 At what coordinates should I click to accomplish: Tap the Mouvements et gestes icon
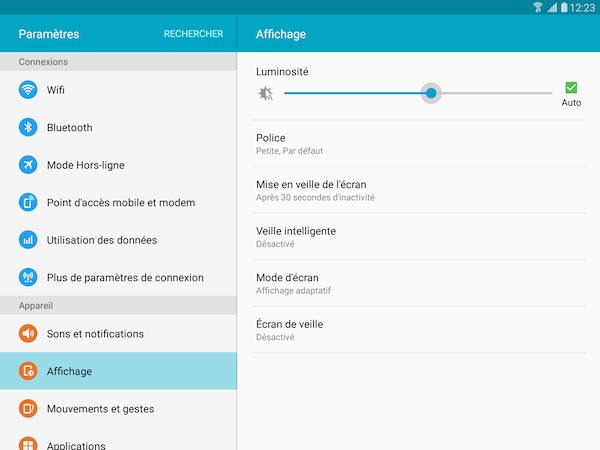tap(28, 409)
